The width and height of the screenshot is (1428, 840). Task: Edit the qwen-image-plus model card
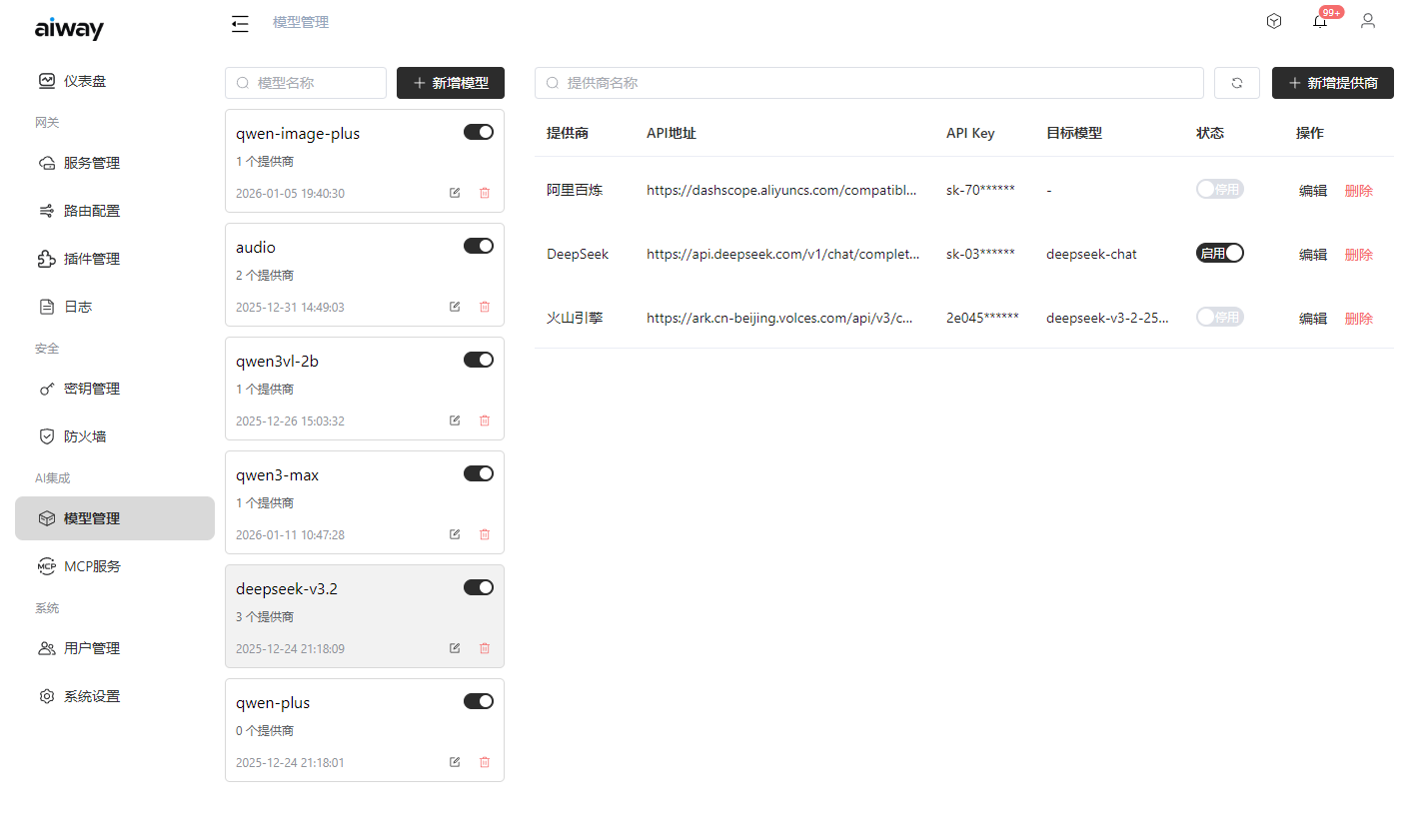pos(455,193)
